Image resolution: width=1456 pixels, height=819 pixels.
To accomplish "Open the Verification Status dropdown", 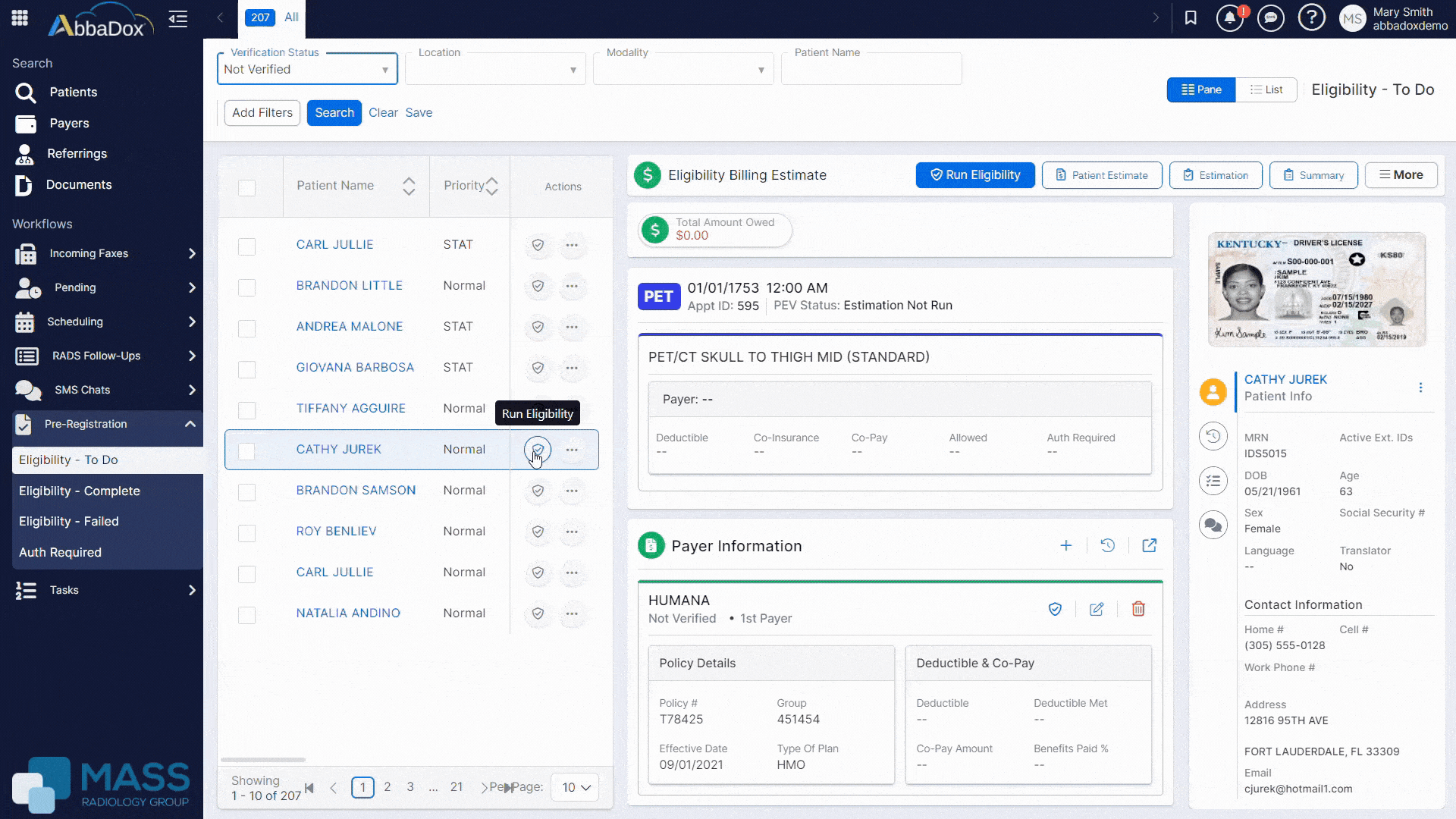I will click(307, 69).
